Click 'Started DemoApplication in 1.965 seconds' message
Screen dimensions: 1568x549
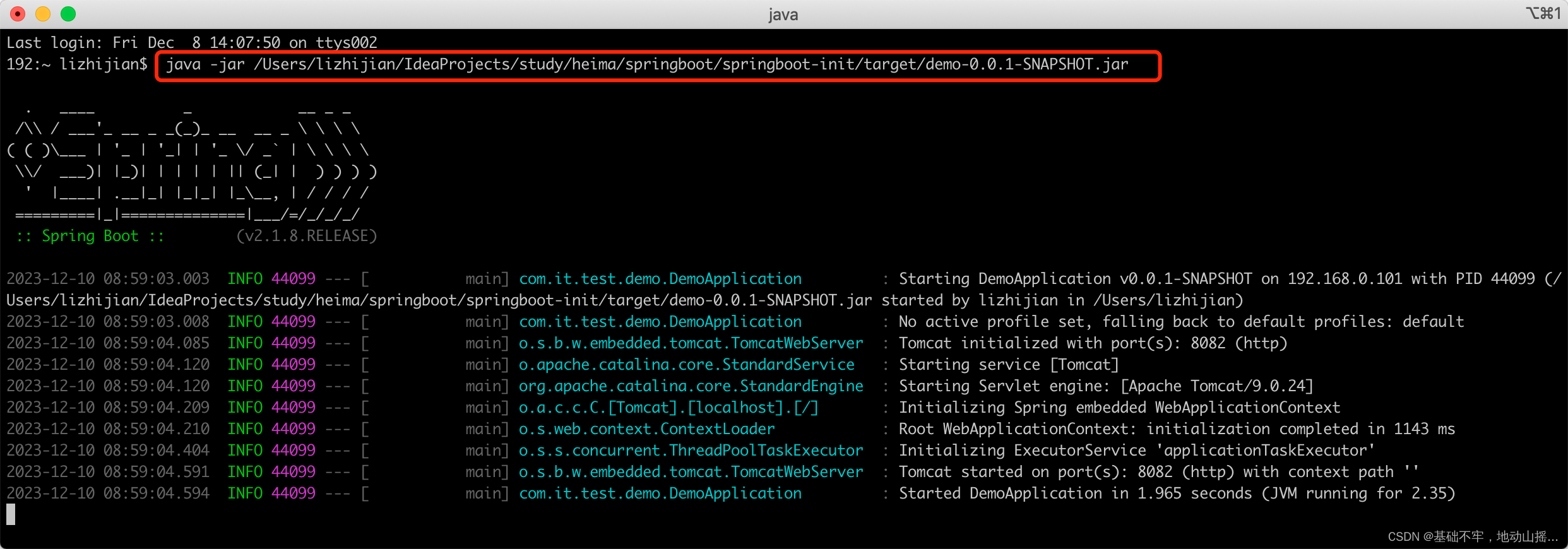pyautogui.click(x=1177, y=493)
